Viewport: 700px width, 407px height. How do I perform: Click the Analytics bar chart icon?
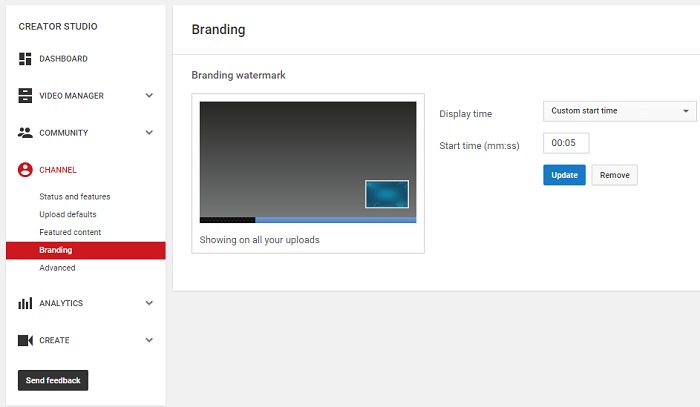point(25,303)
